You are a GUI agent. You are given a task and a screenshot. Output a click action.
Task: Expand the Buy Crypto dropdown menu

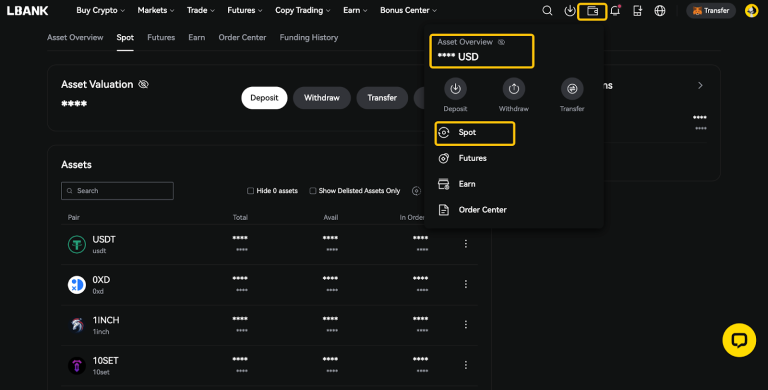100,10
